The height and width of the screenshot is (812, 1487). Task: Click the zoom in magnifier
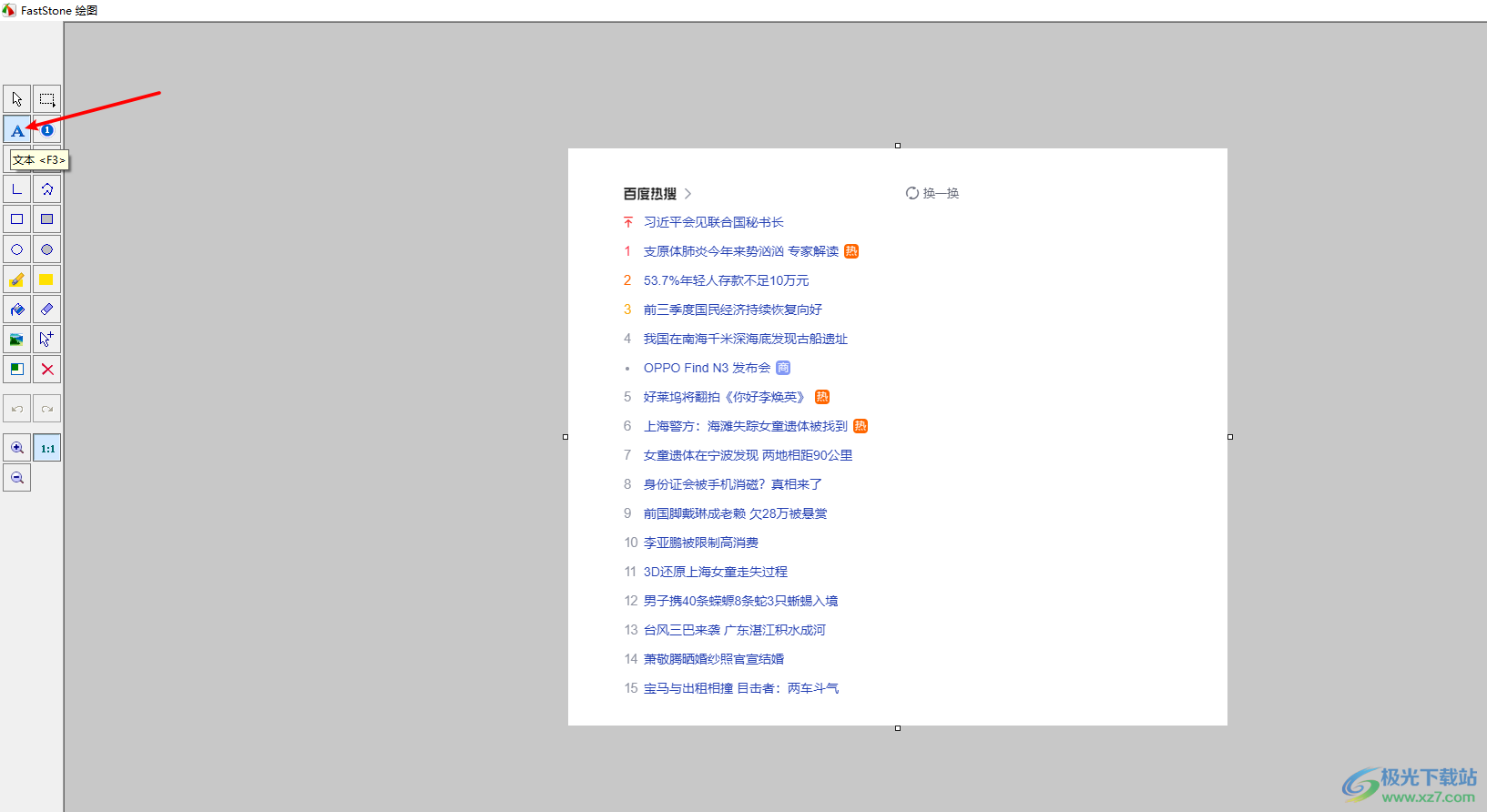17,448
